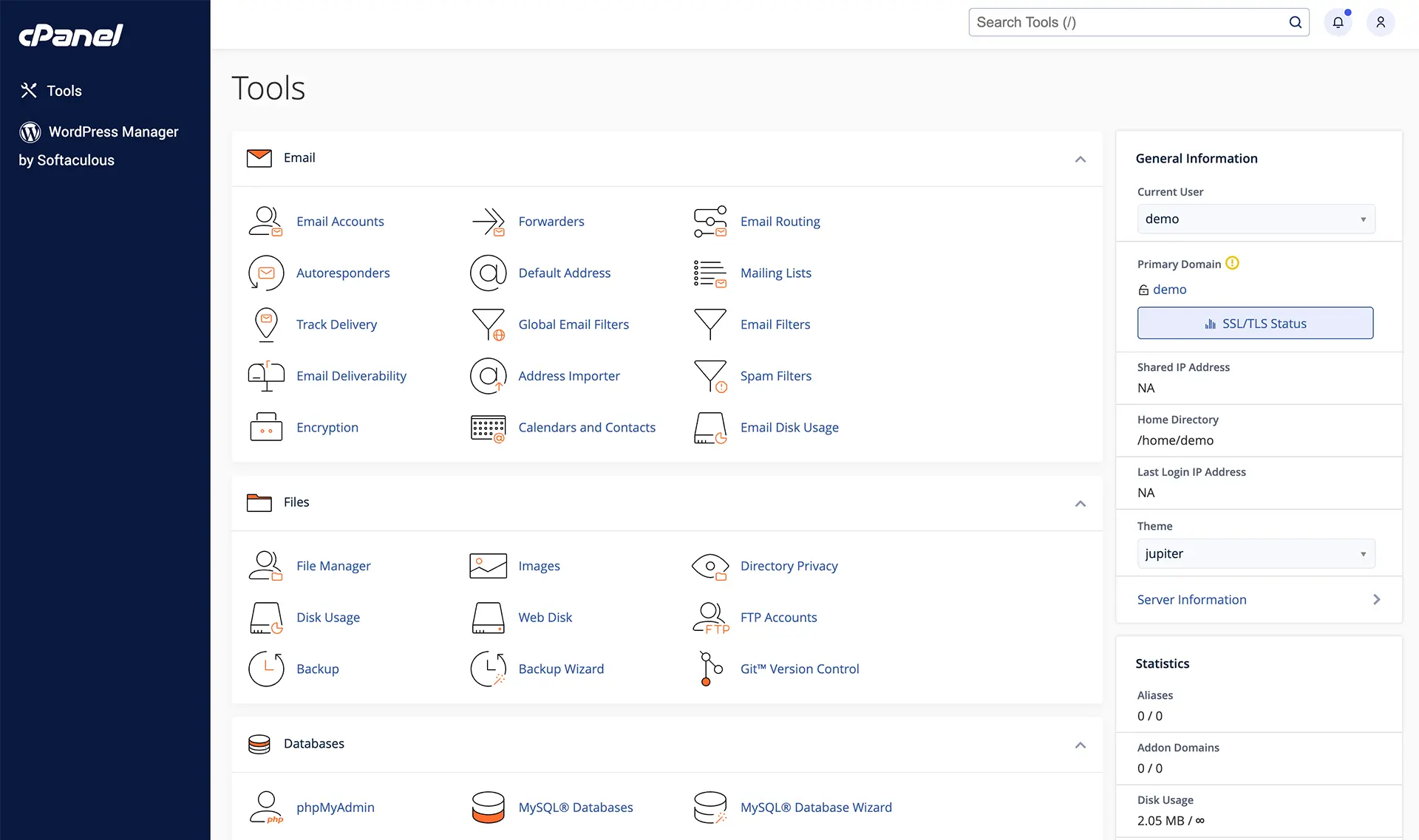Viewport: 1419px width, 840px height.
Task: Click the Directory Privacy eye icon
Action: (x=710, y=566)
